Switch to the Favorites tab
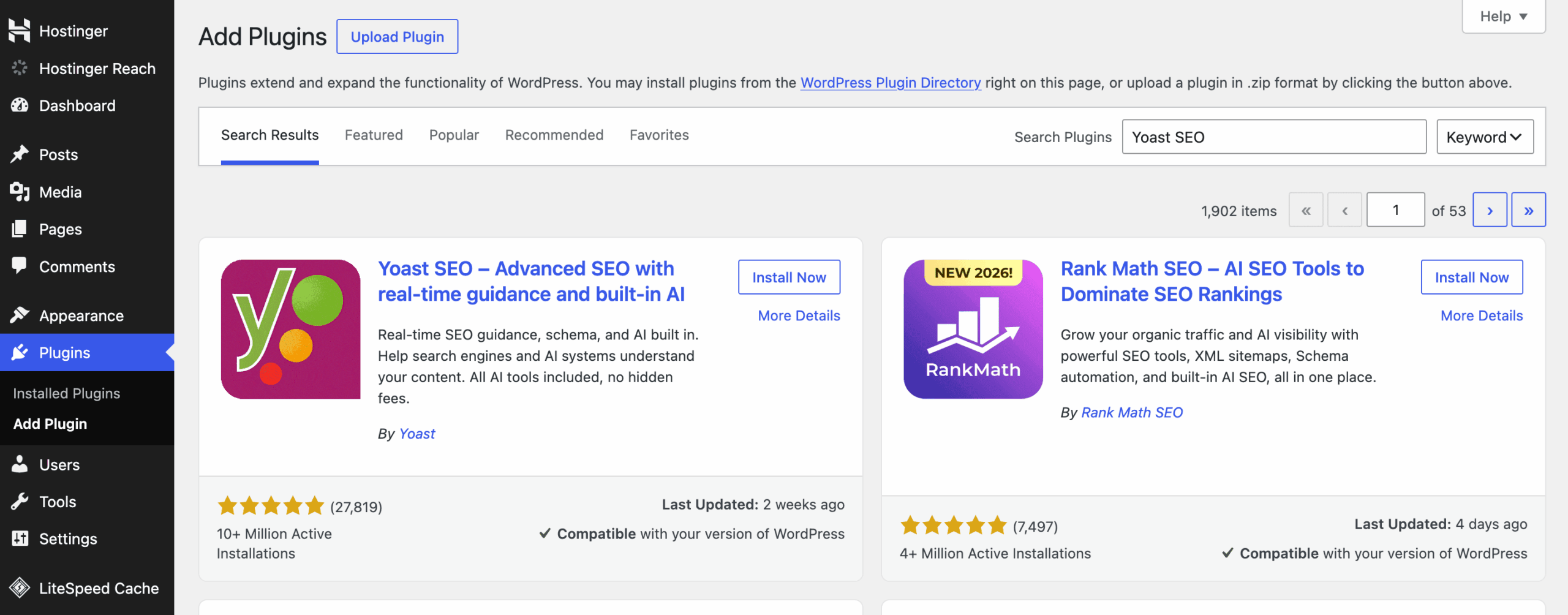Image resolution: width=1568 pixels, height=615 pixels. (659, 135)
